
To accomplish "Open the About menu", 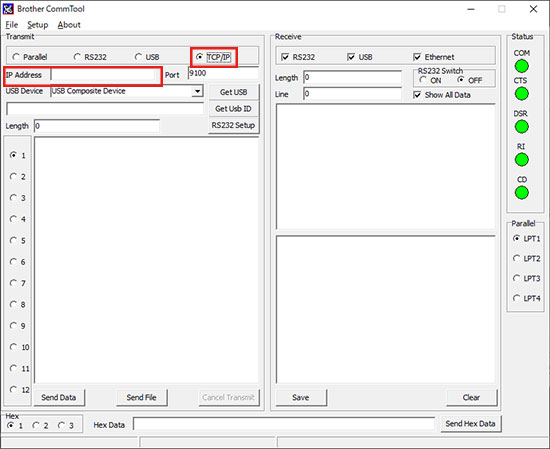I will 69,25.
